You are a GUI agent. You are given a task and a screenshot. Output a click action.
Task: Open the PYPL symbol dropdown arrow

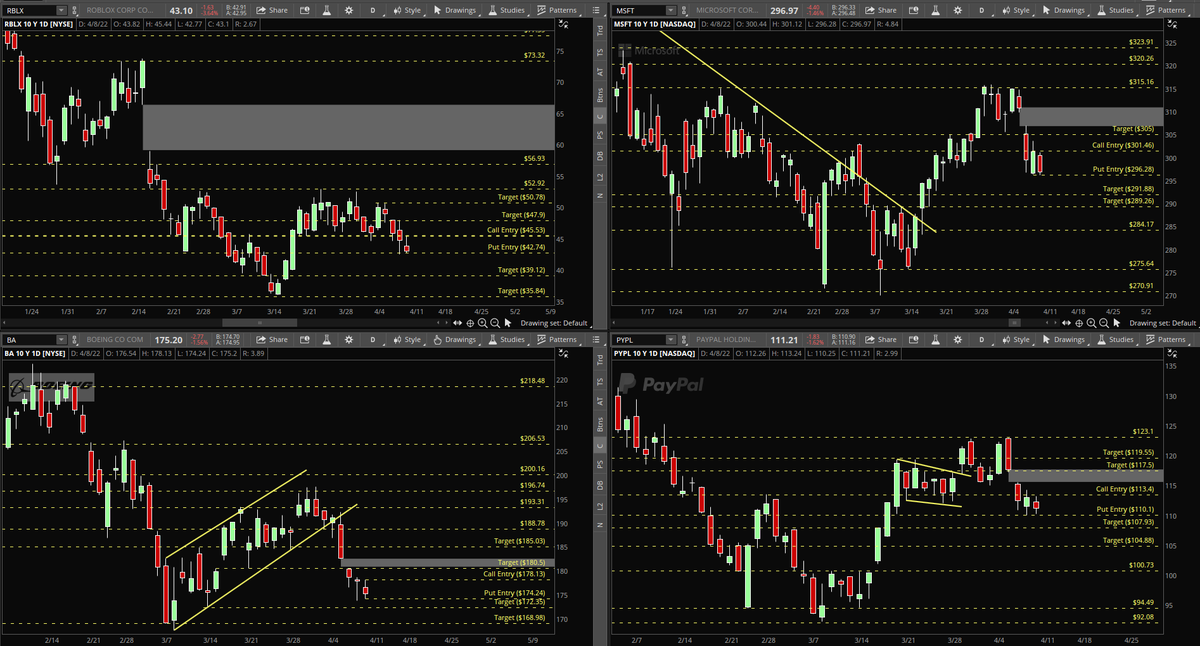coord(671,339)
